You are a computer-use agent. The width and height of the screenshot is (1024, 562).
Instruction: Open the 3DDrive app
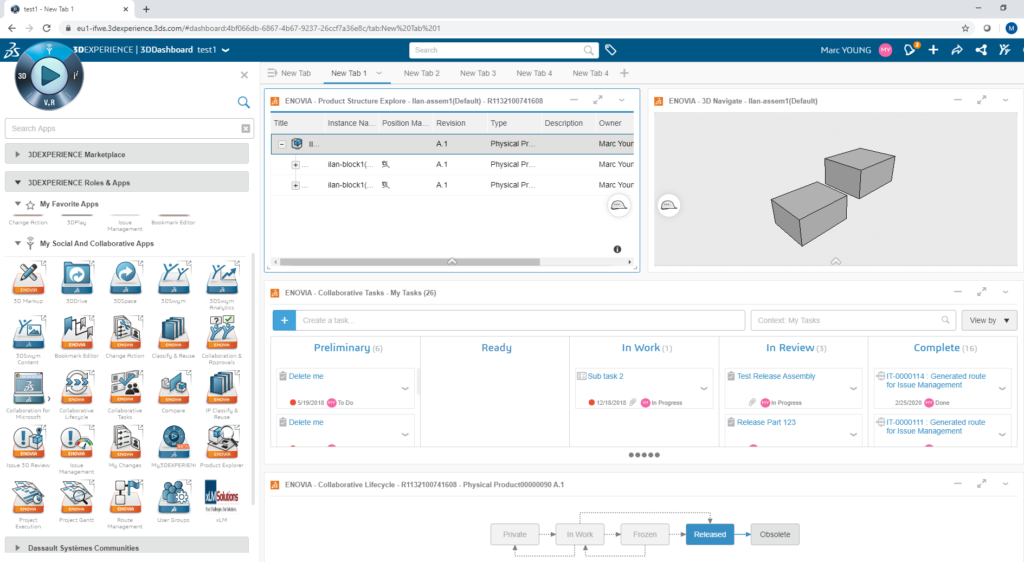pyautogui.click(x=76, y=279)
